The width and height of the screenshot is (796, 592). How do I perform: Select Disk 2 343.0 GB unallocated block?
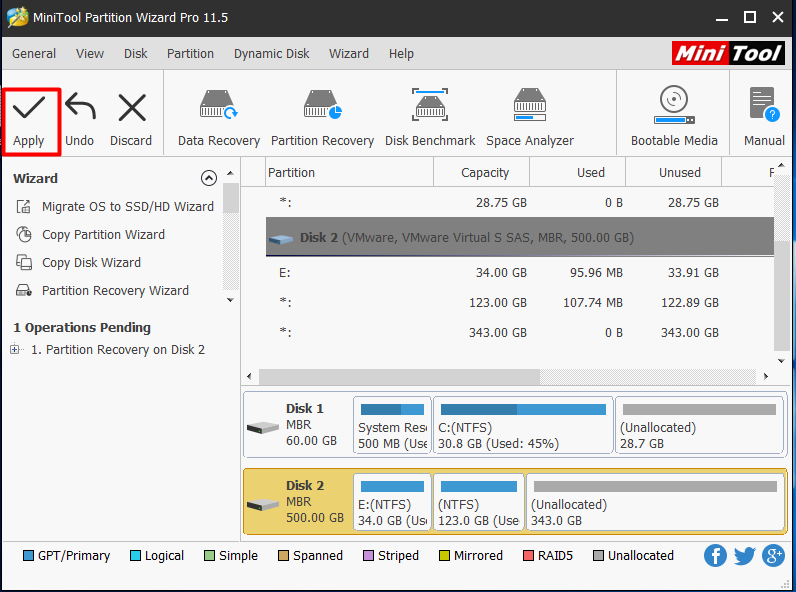[654, 503]
